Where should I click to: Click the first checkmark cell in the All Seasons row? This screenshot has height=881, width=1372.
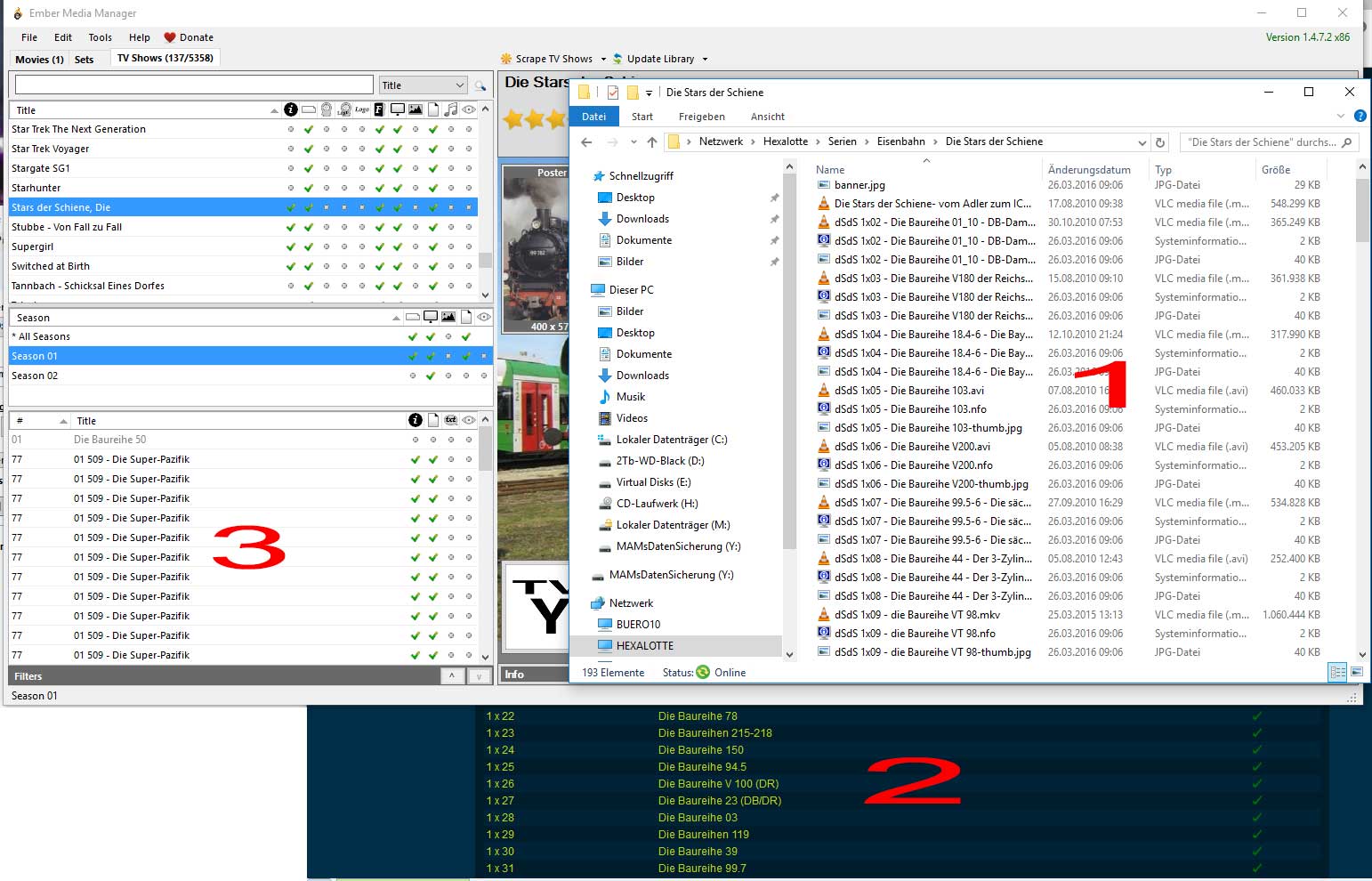pyautogui.click(x=413, y=336)
